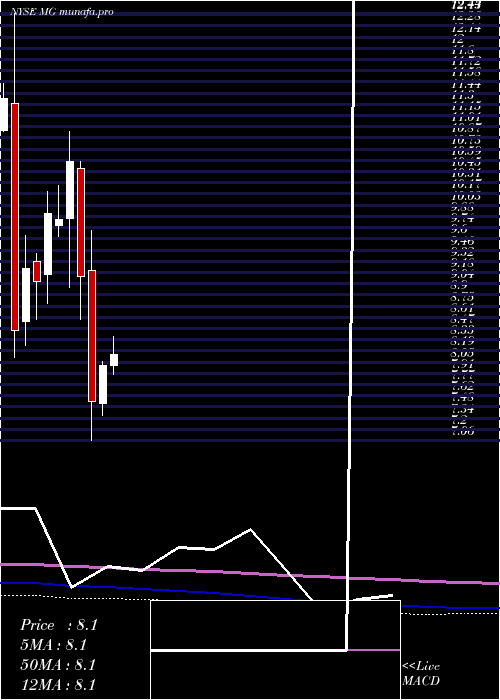Click the 'NYSE MG munafa.pro' chart title
The width and height of the screenshot is (500, 700).
pos(62,12)
